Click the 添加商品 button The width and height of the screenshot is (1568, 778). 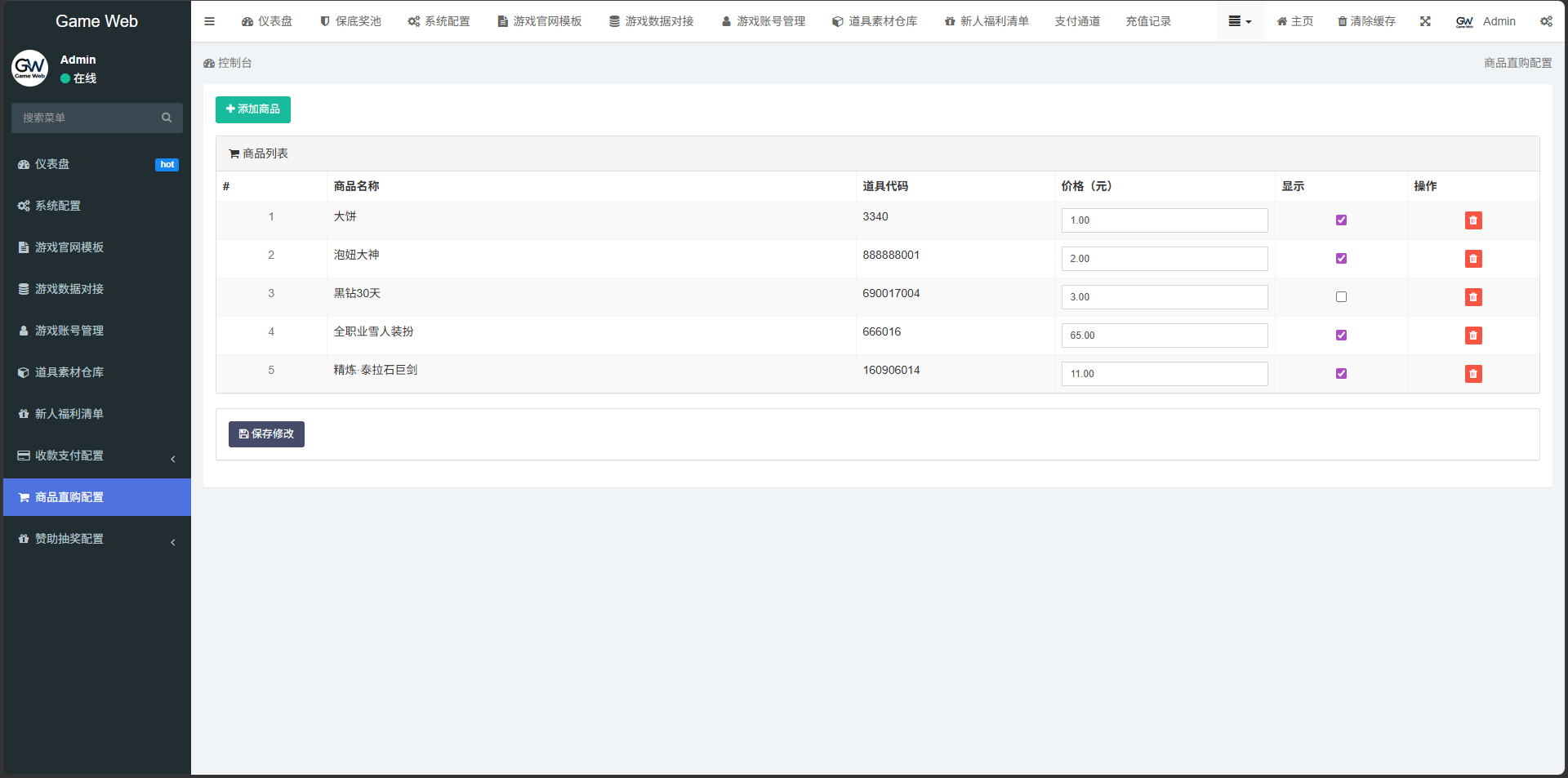[253, 109]
